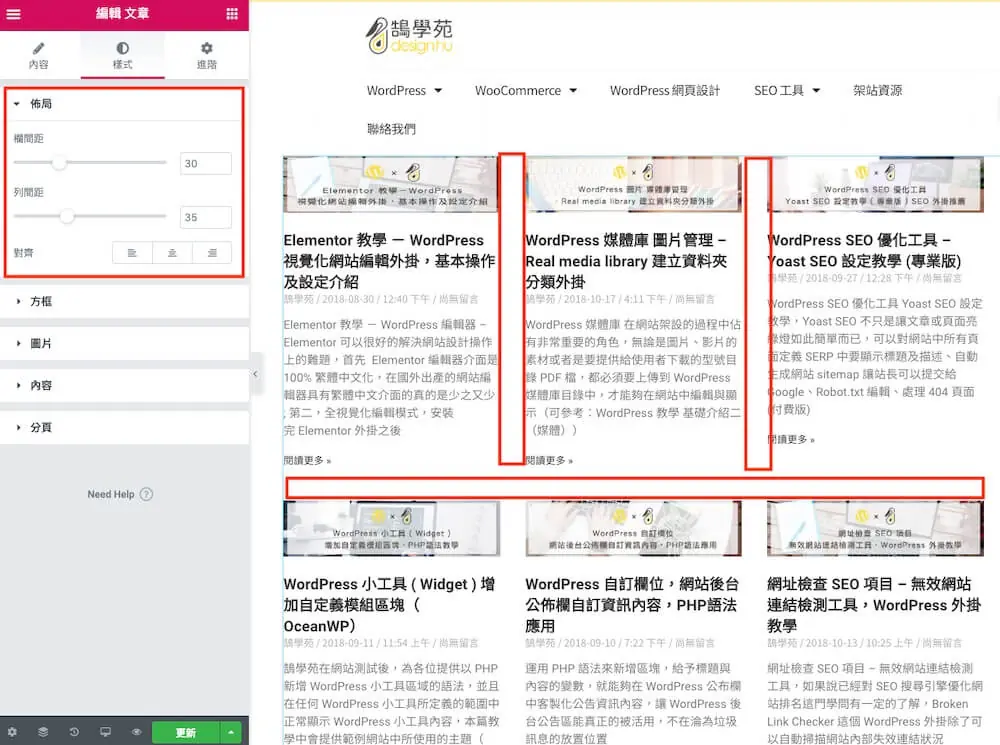Expand the 分頁 section
The width and height of the screenshot is (1000, 745).
[x=124, y=427]
